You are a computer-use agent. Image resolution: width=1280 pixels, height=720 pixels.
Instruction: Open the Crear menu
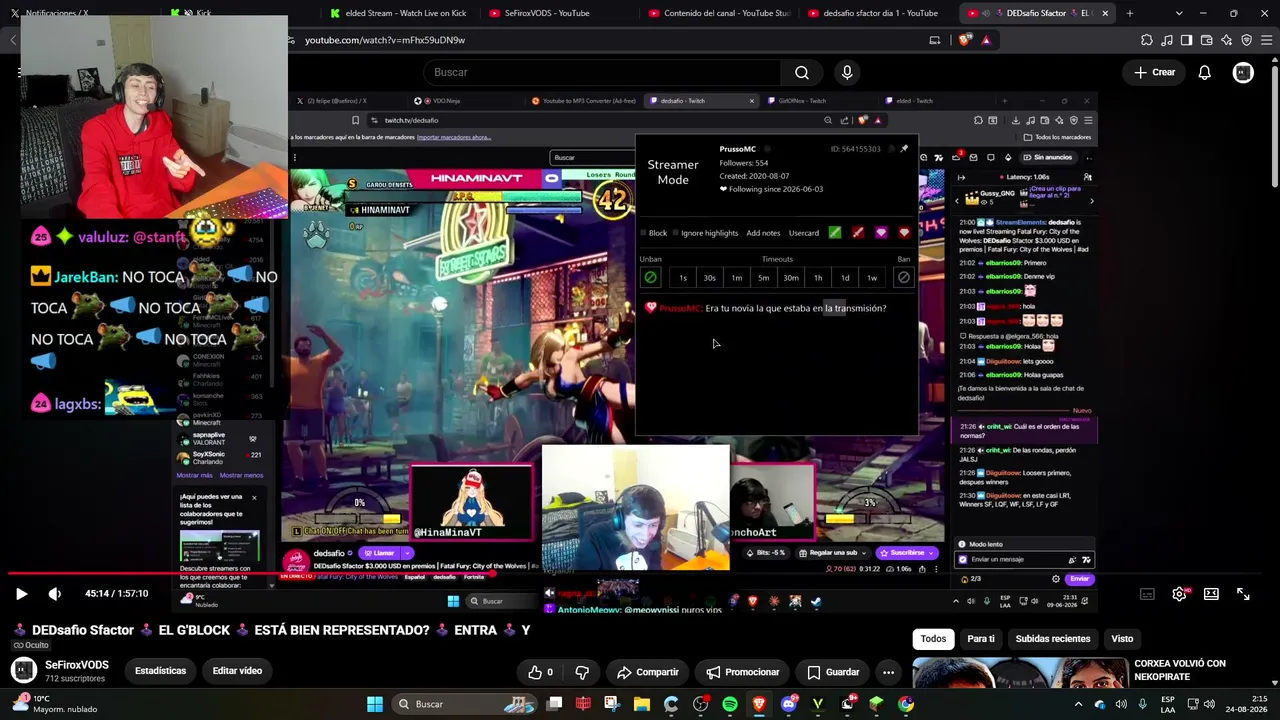click(1155, 72)
